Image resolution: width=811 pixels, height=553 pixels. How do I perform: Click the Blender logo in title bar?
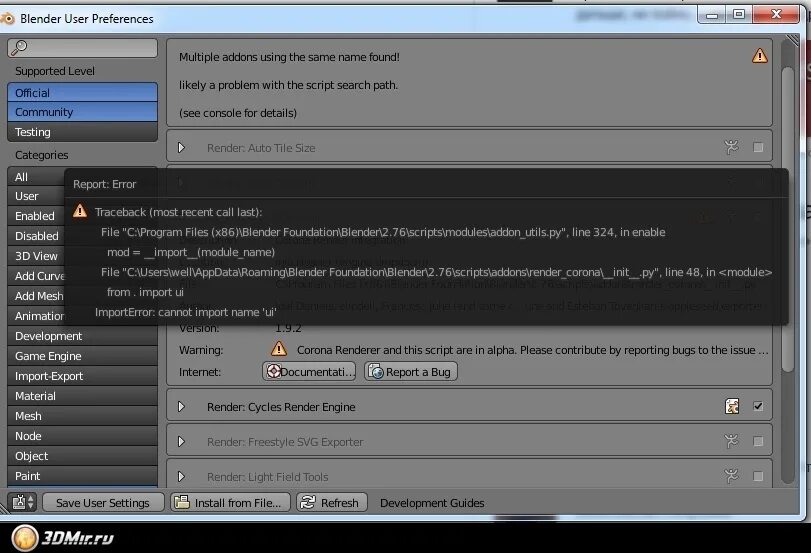point(7,19)
